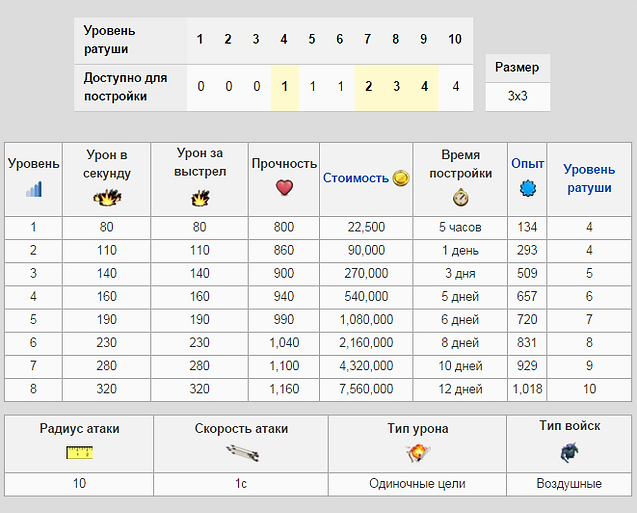Viewport: 637px width, 513px height.
Task: Select the 929 experience value
Action: [527, 366]
